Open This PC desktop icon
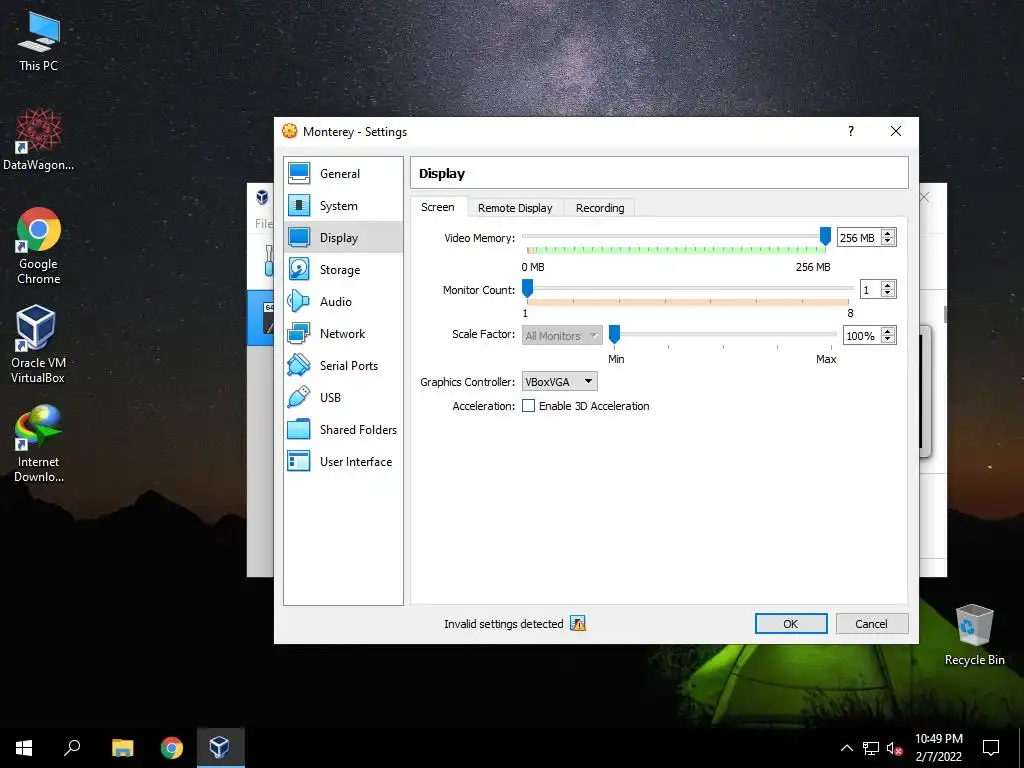Image resolution: width=1024 pixels, height=768 pixels. pyautogui.click(x=39, y=42)
